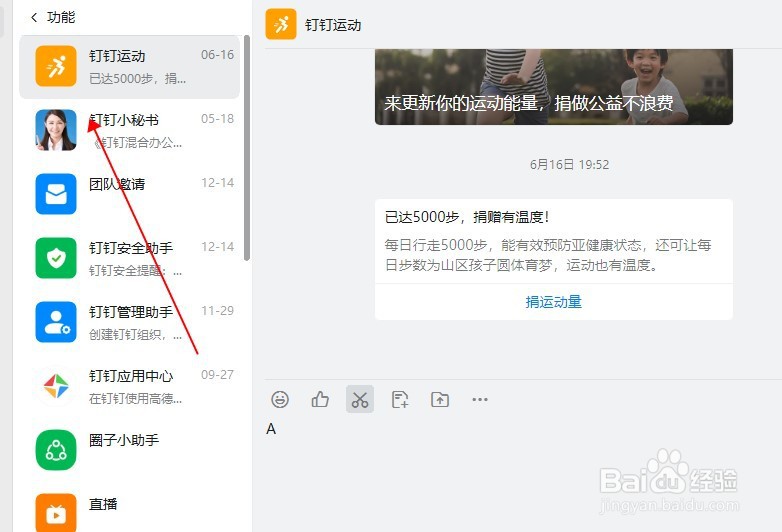Click the 钉钉运动 icon in the chat header

281,24
